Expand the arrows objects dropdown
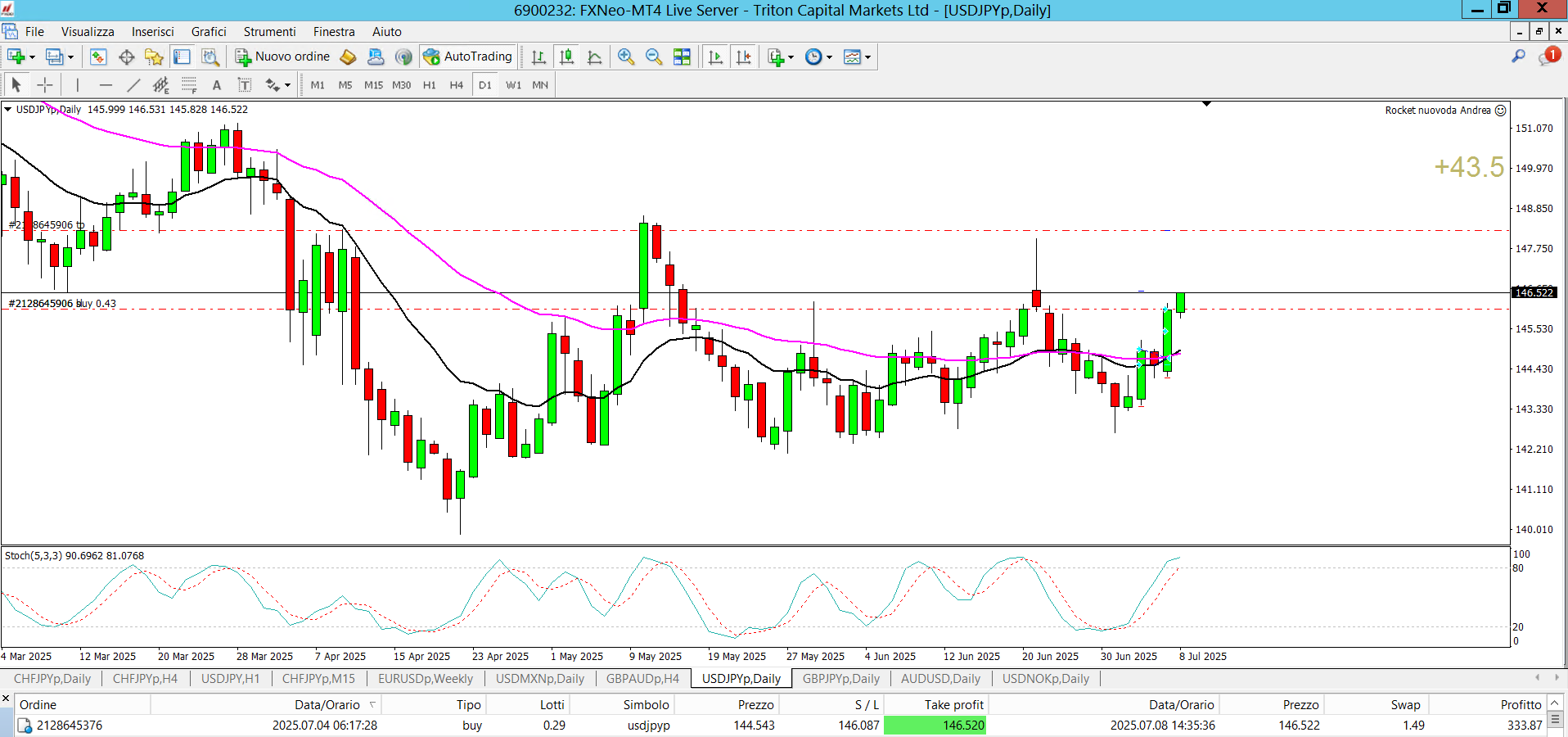 (x=287, y=85)
